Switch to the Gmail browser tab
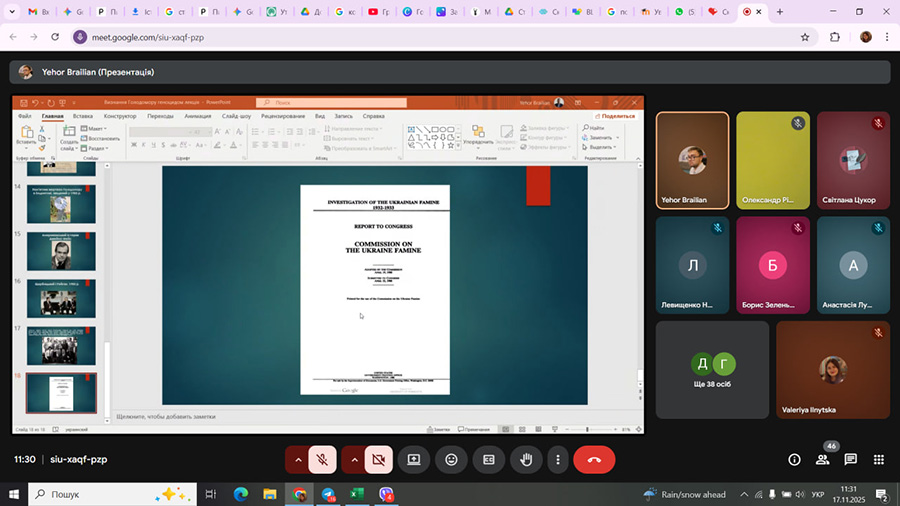Image resolution: width=900 pixels, height=506 pixels. 38,12
